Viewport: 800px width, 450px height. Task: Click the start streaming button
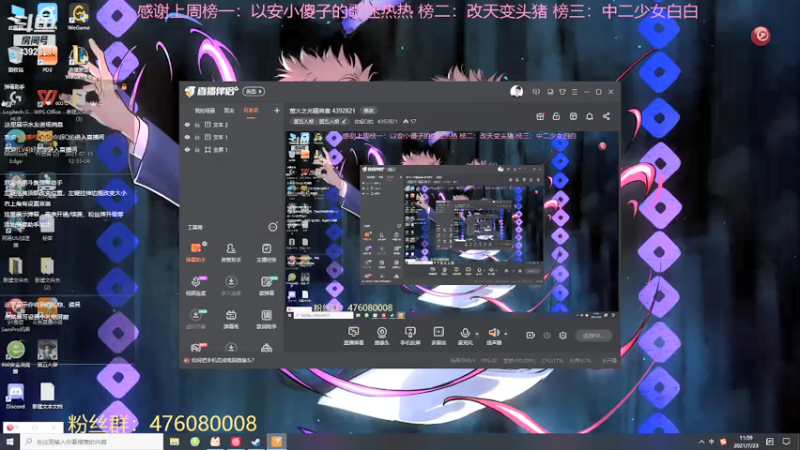[593, 336]
